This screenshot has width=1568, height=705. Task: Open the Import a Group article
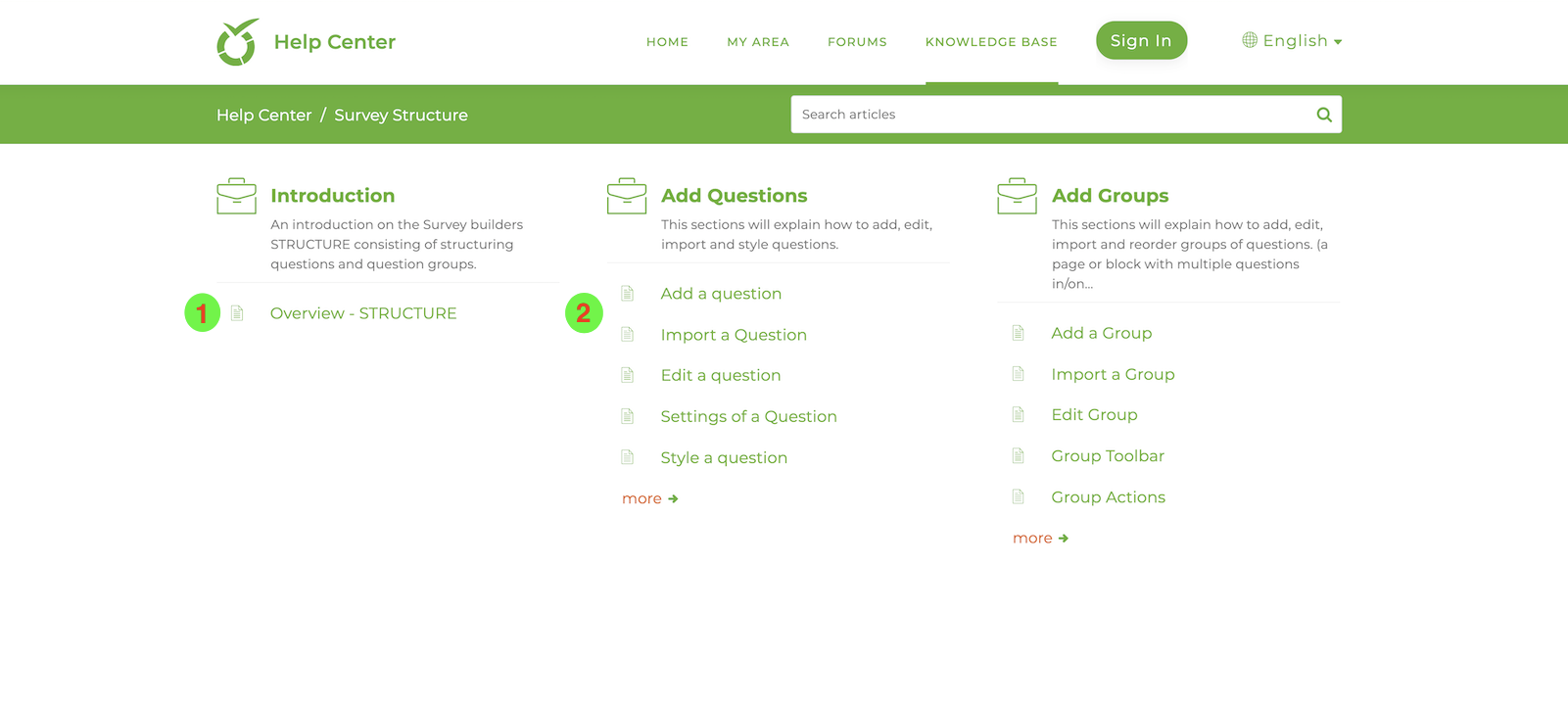(x=1114, y=374)
